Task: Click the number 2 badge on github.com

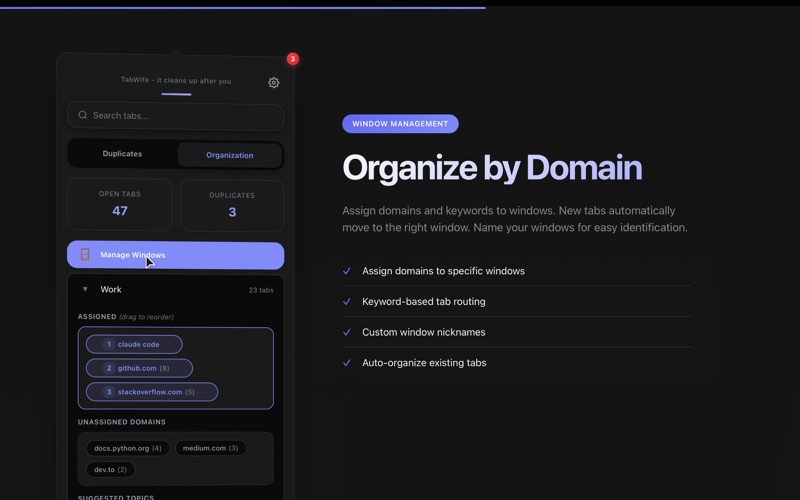Action: point(109,368)
